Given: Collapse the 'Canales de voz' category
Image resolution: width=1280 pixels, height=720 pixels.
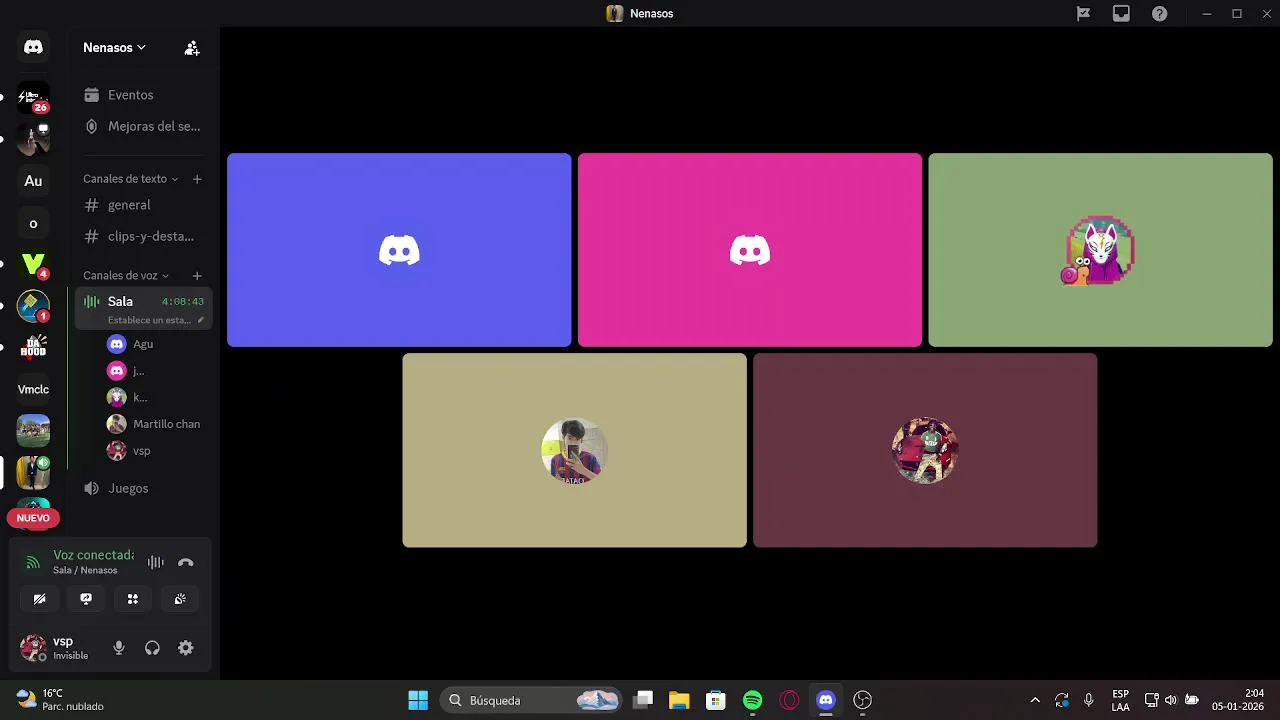Looking at the screenshot, I should pos(126,275).
